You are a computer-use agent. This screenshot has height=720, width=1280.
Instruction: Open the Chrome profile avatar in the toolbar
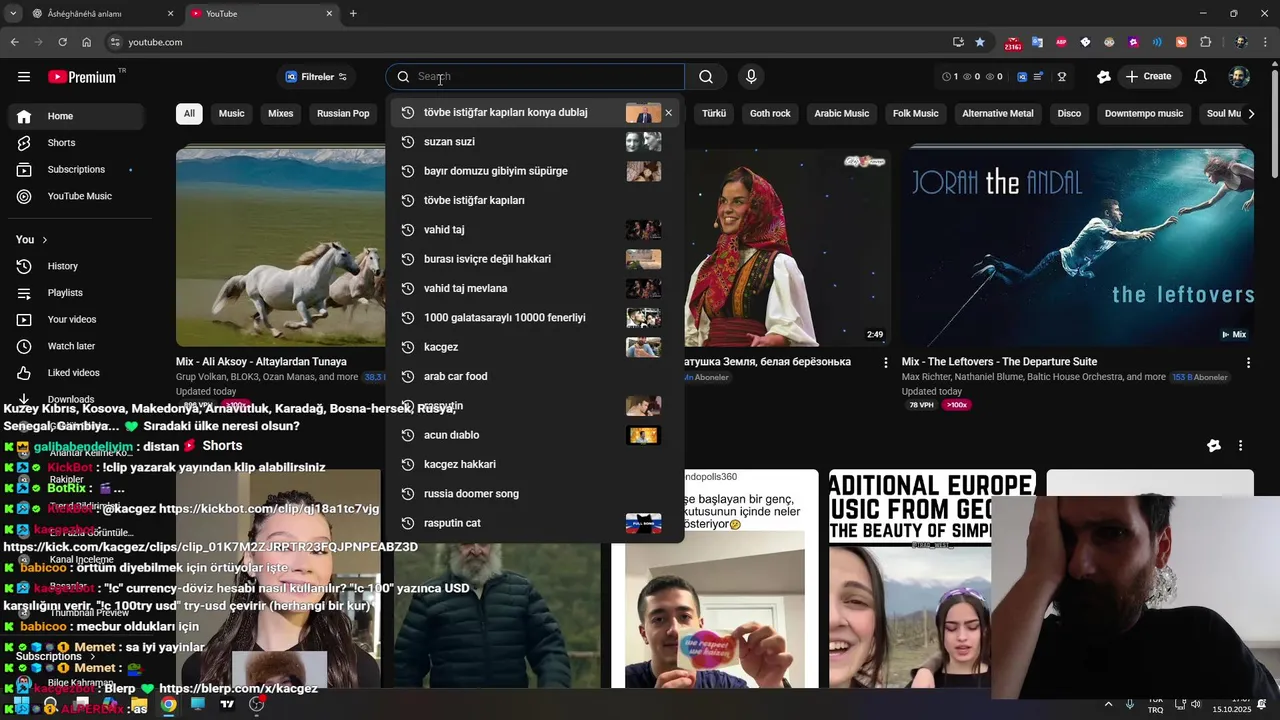(1241, 42)
